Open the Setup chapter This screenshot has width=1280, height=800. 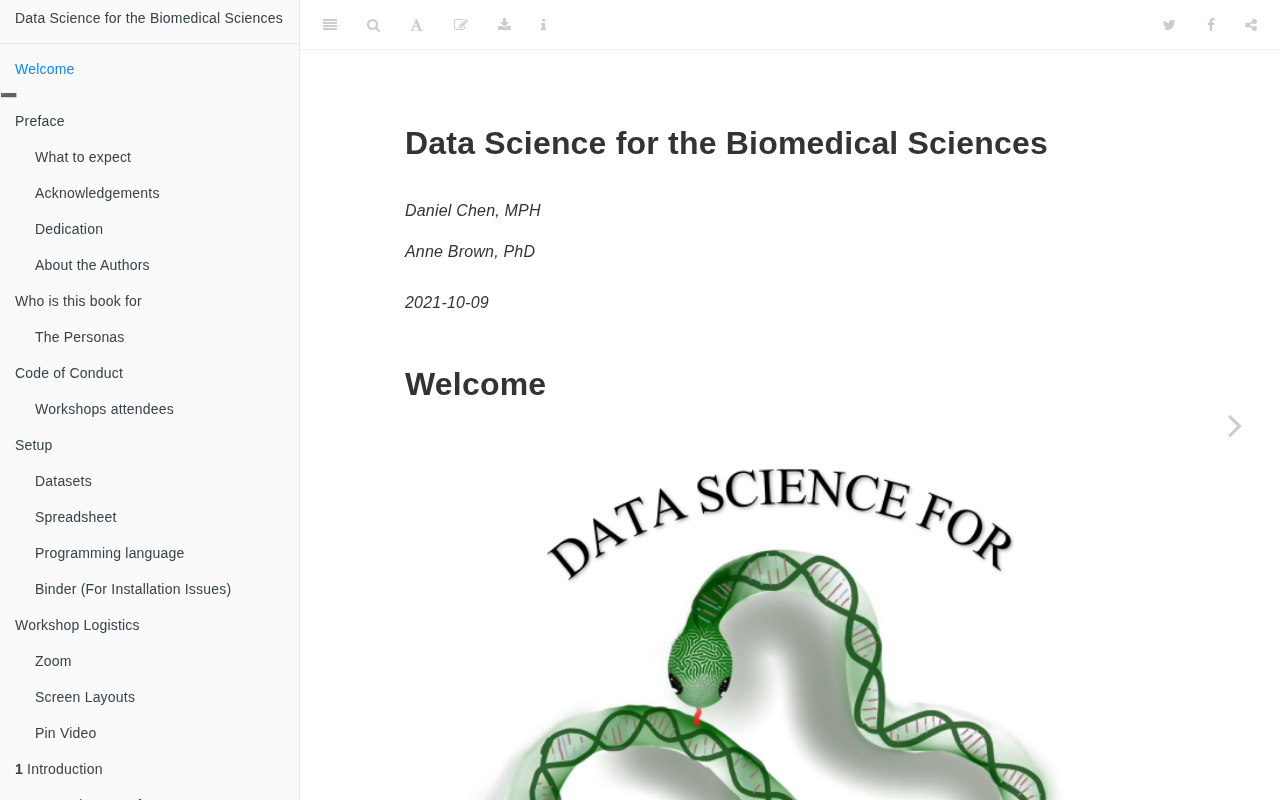tap(34, 445)
